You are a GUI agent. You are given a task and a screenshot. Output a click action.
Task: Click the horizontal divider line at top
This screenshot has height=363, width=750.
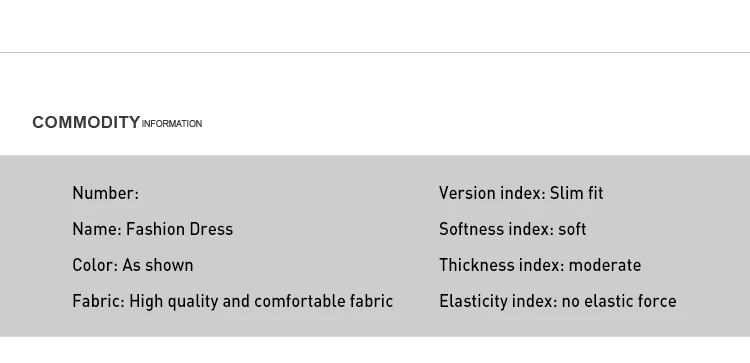coord(375,53)
